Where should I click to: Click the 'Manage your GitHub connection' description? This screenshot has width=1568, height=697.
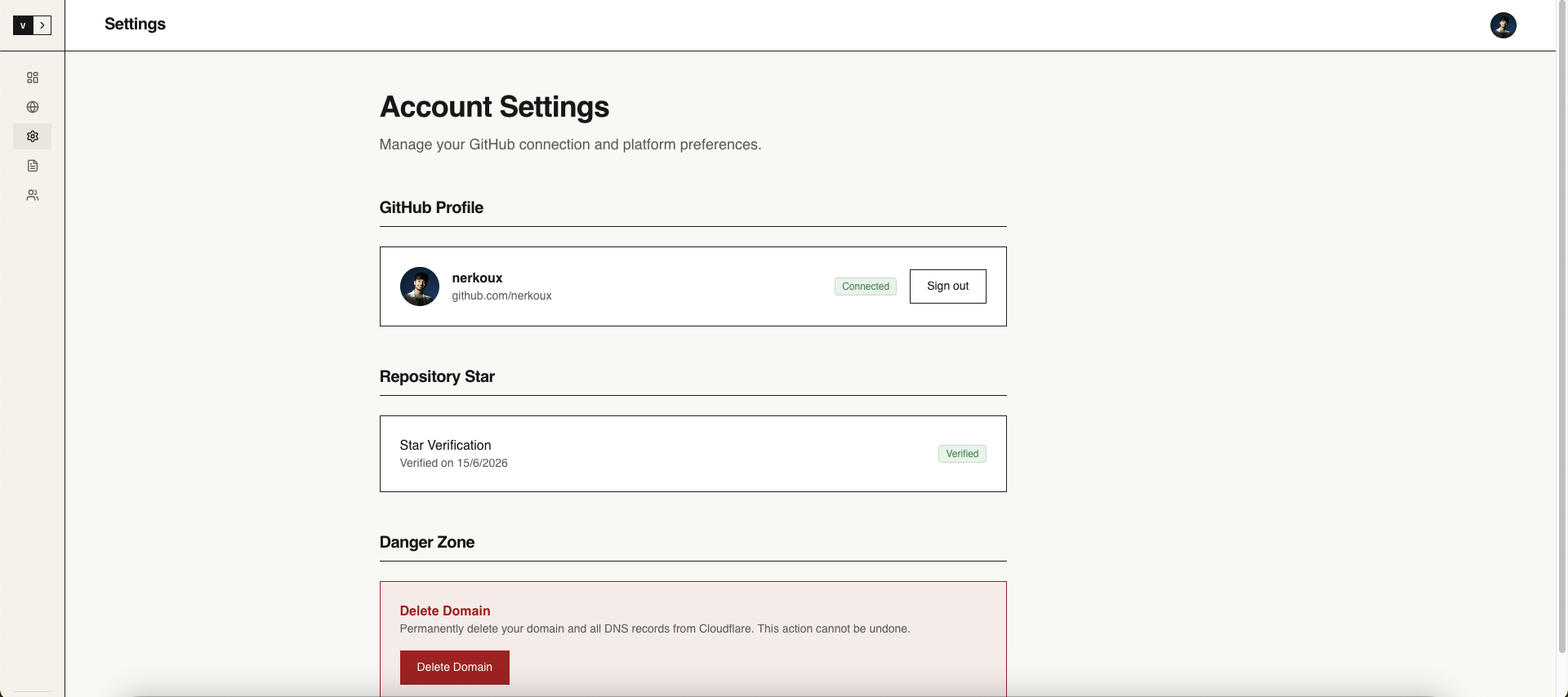(571, 144)
